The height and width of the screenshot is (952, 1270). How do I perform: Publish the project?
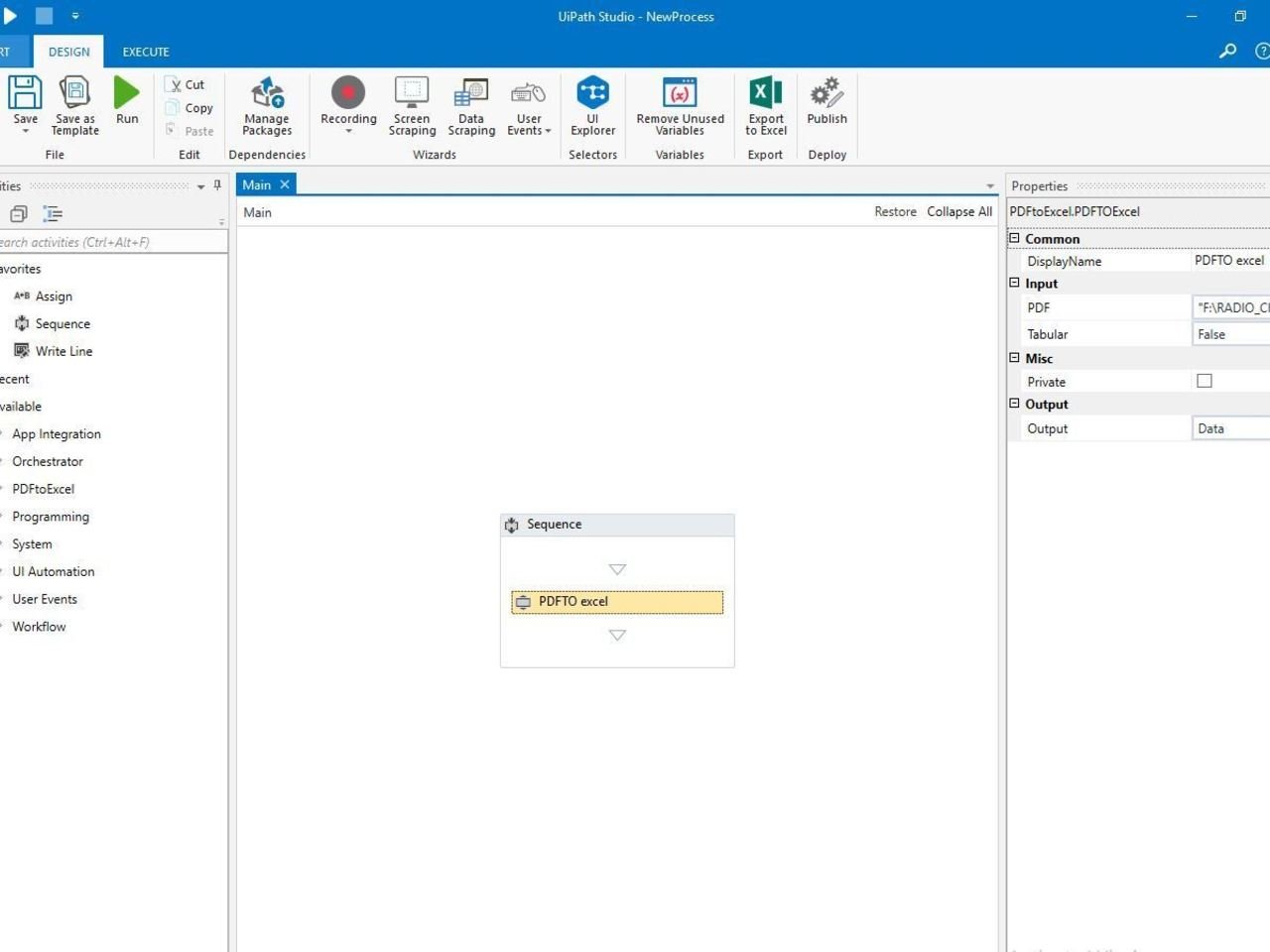826,100
